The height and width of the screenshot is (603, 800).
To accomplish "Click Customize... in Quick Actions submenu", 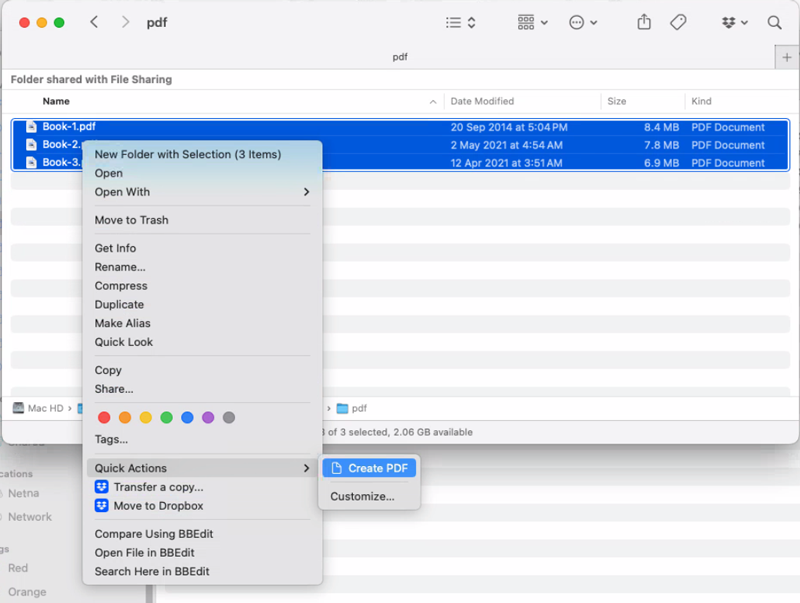I will click(x=362, y=496).
